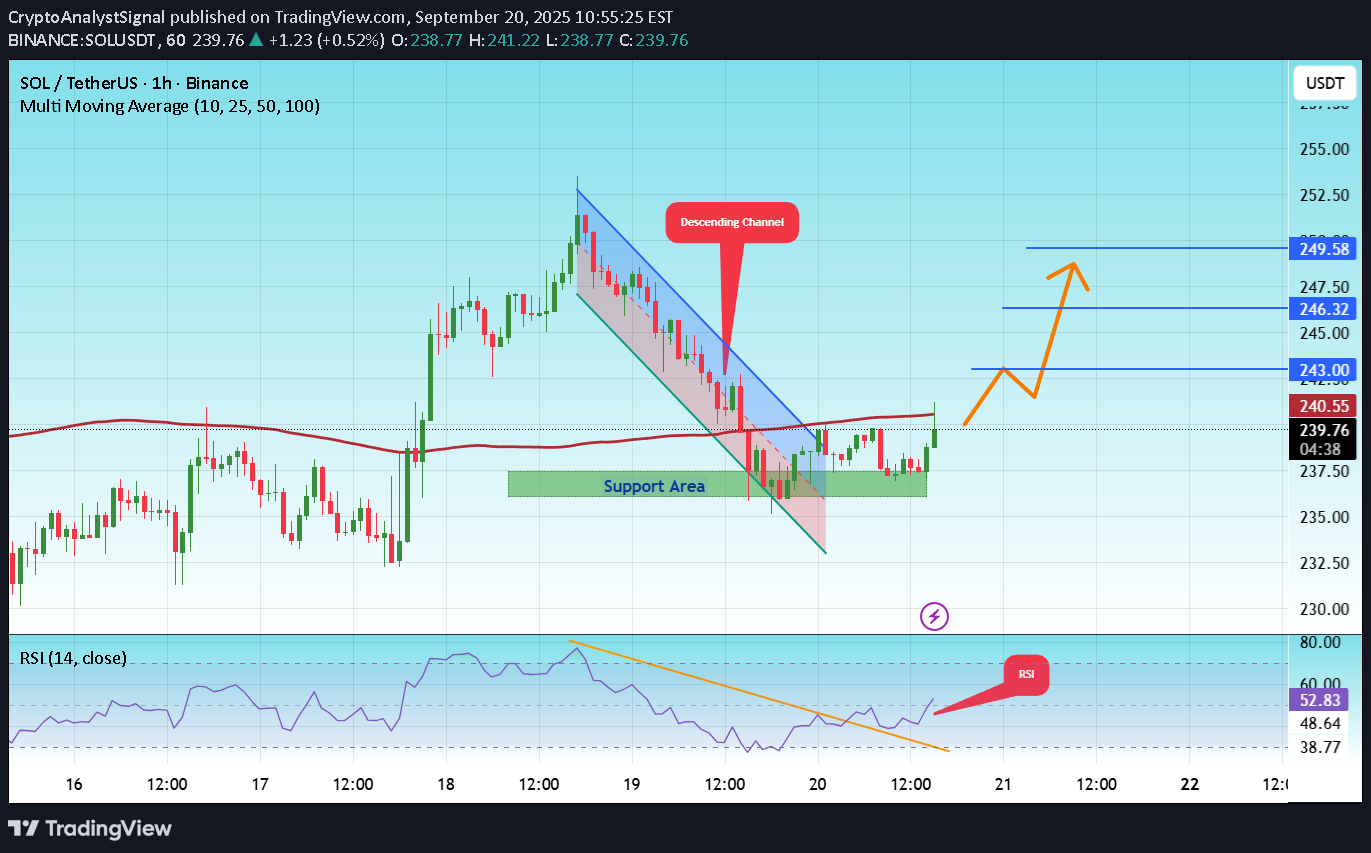
Task: Click bold date label 22 on time axis
Action: (1189, 784)
